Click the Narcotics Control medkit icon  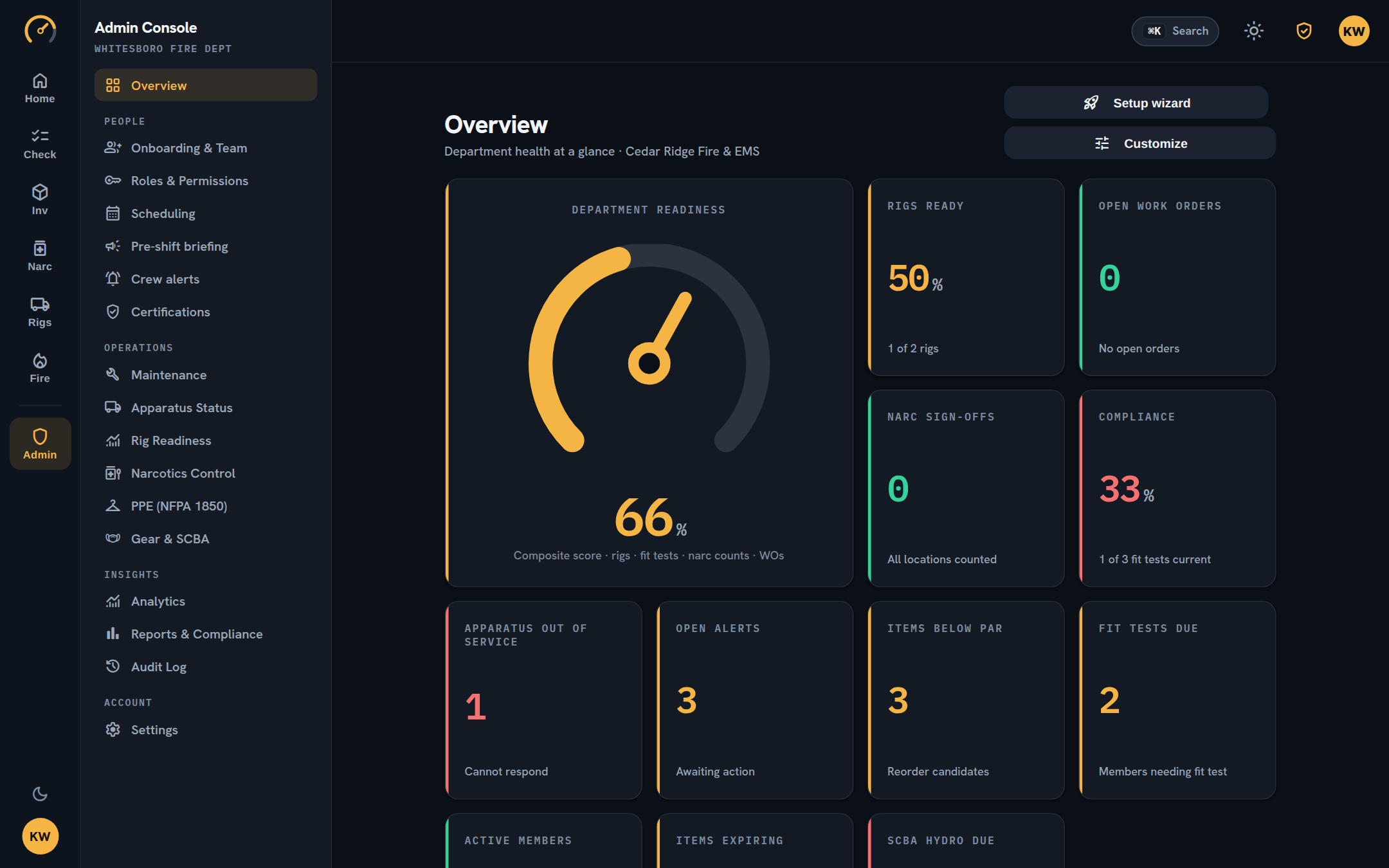(113, 473)
